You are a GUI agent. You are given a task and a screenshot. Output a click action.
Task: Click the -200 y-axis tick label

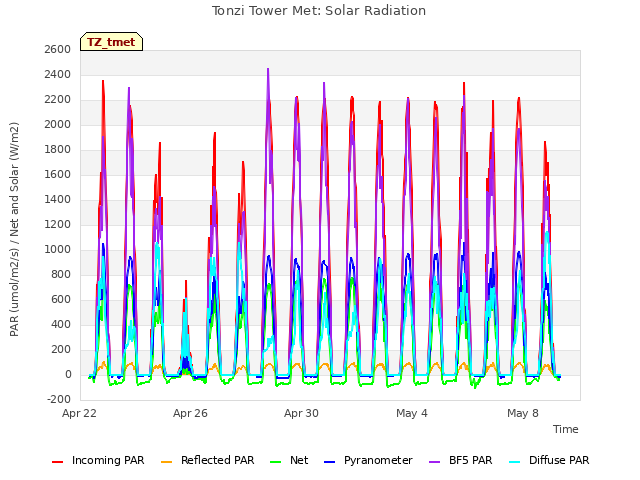tap(59, 399)
